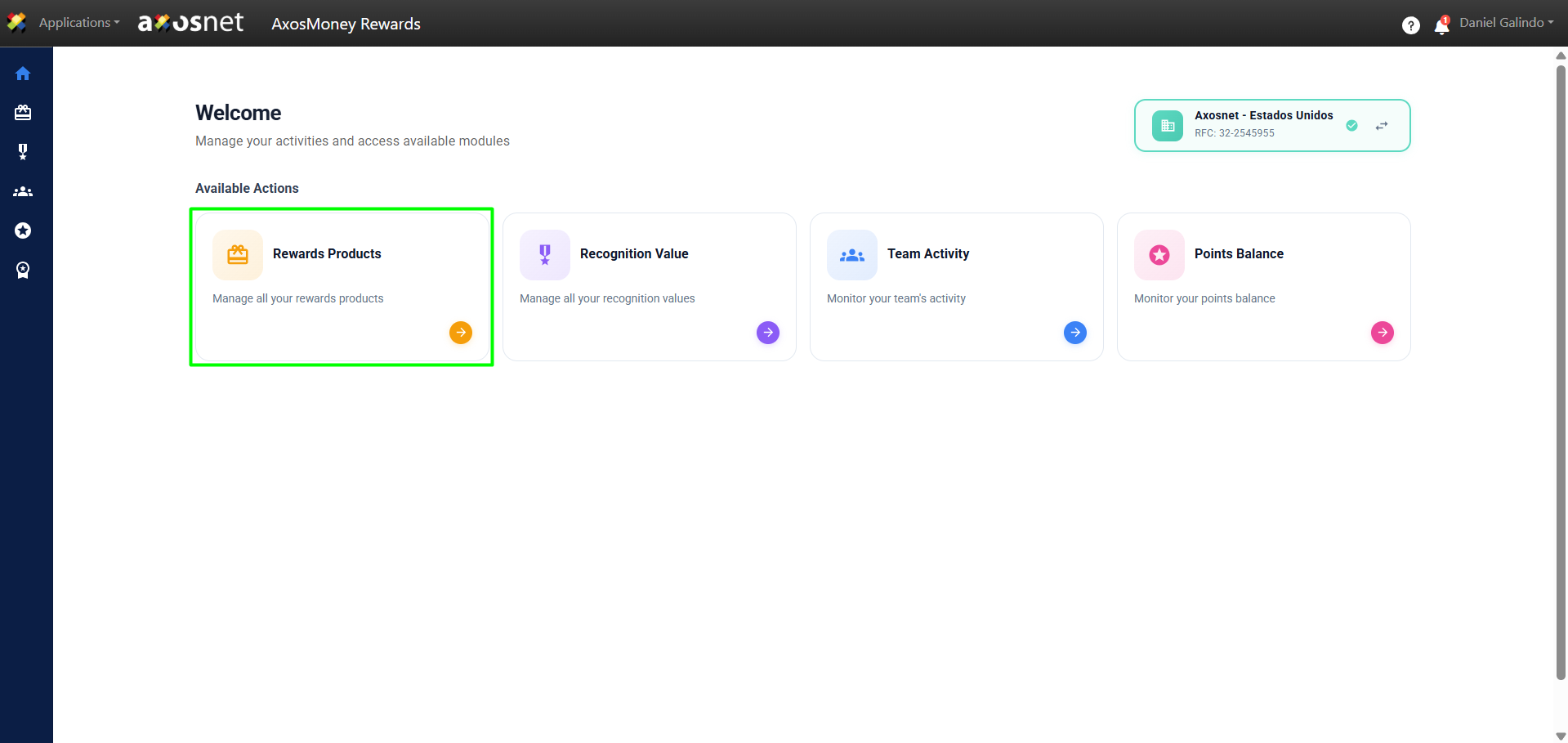
Task: Click the orange arrow on Rewards Products
Action: tap(461, 333)
